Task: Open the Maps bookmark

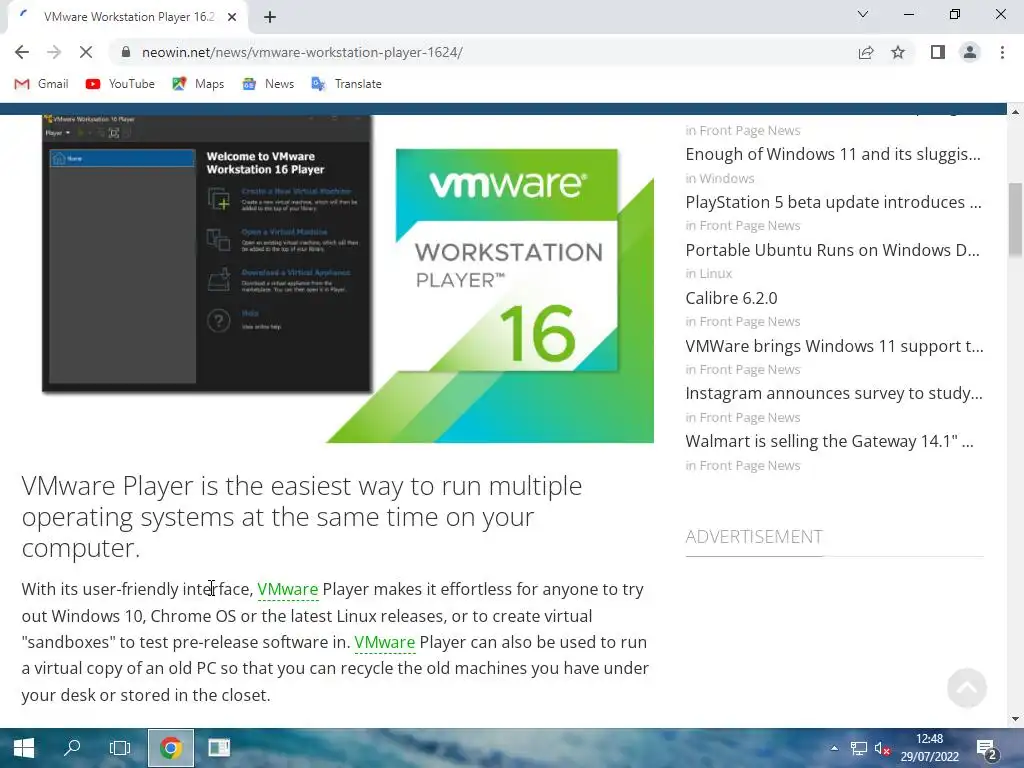Action: (198, 84)
